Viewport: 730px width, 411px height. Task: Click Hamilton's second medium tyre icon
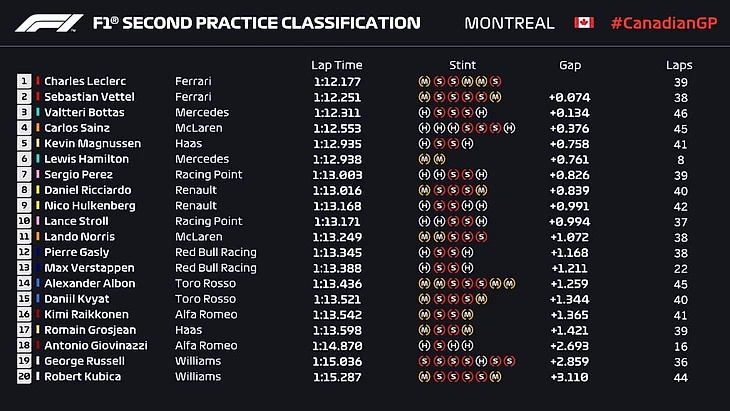click(x=439, y=159)
